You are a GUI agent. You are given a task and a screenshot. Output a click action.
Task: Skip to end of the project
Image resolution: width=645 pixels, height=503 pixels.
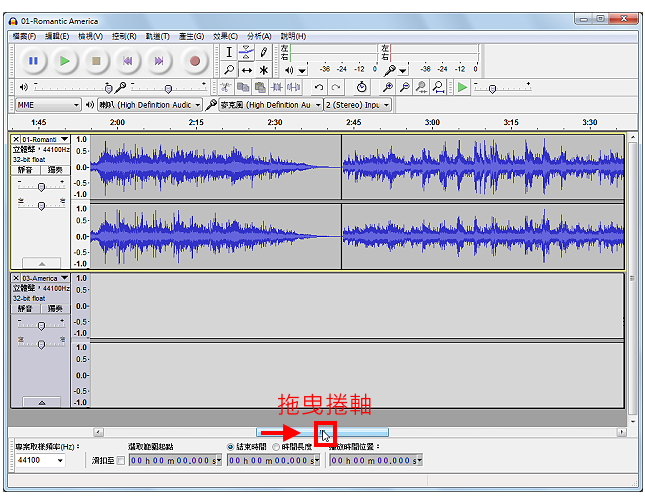(x=159, y=61)
